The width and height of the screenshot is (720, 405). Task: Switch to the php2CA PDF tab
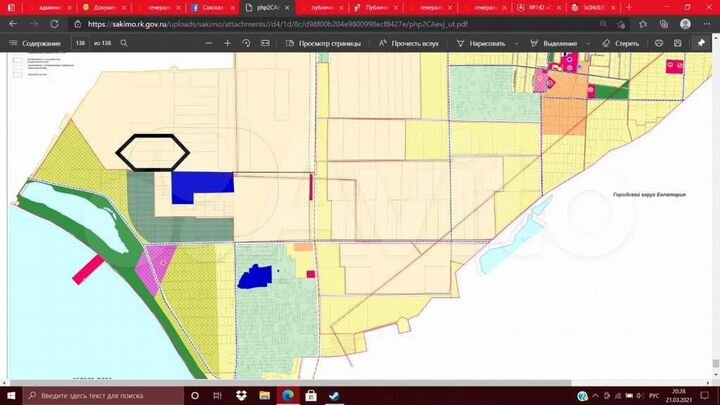click(268, 8)
